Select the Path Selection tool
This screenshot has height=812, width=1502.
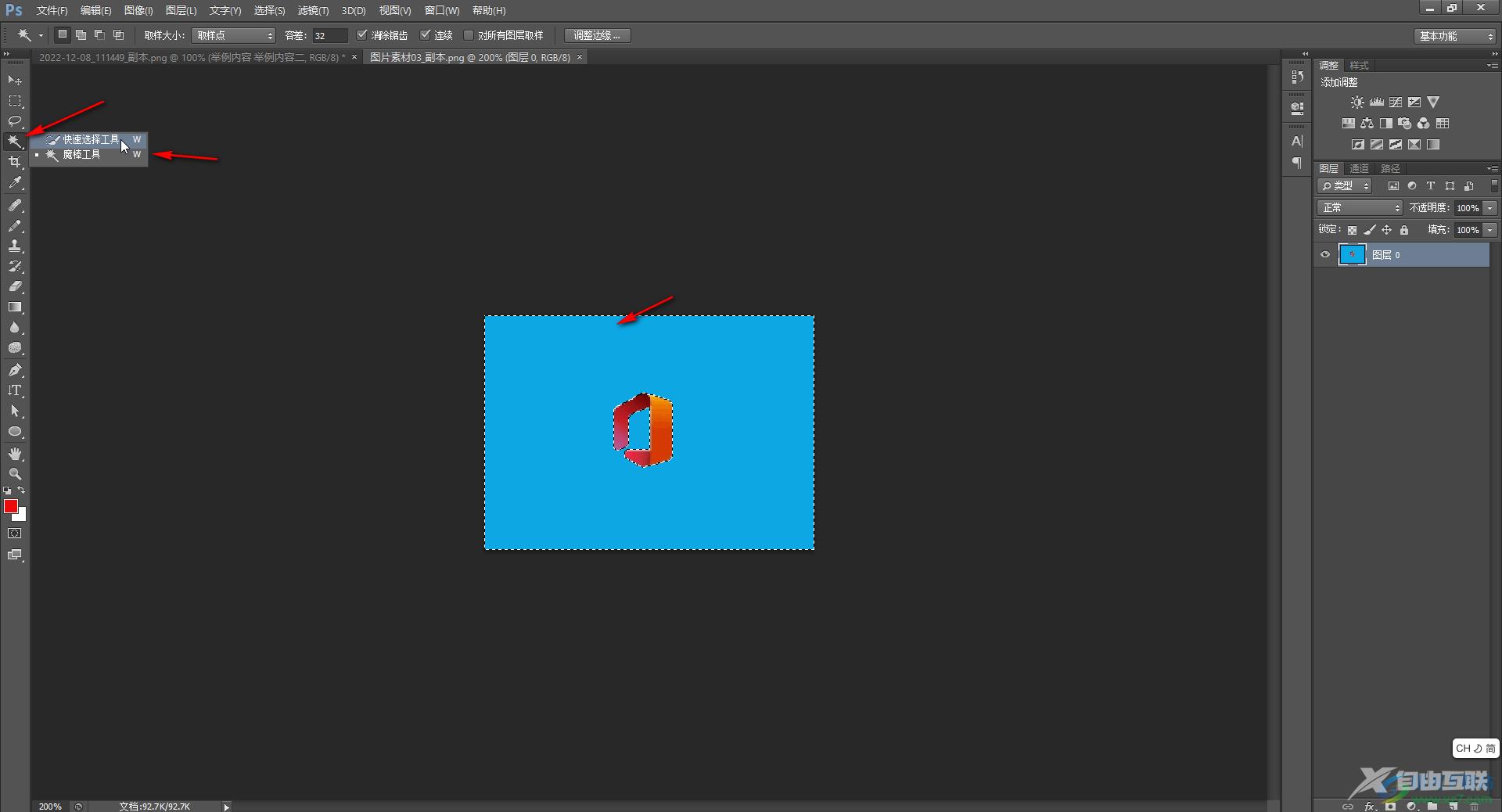coord(15,411)
